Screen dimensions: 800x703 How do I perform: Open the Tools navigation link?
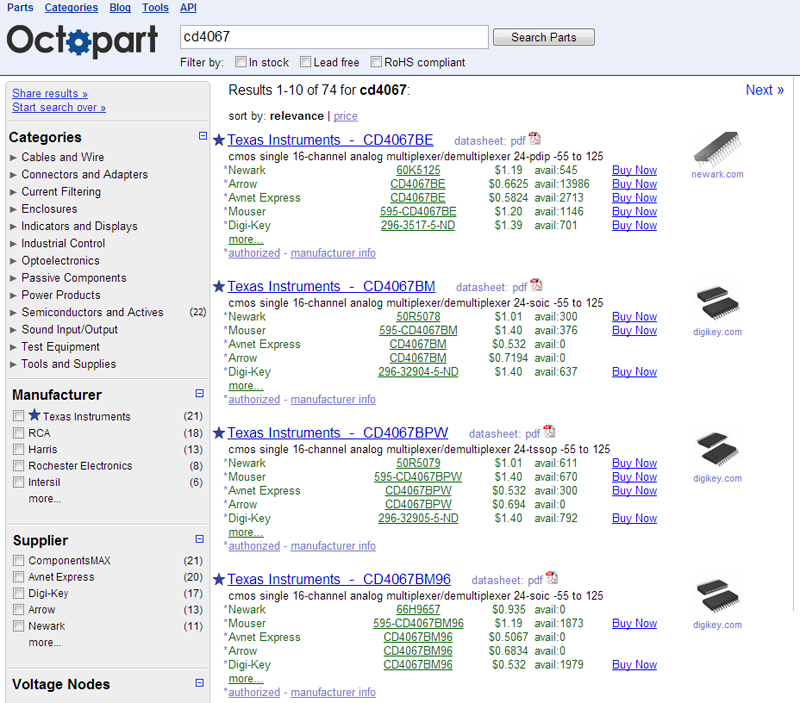coord(155,8)
